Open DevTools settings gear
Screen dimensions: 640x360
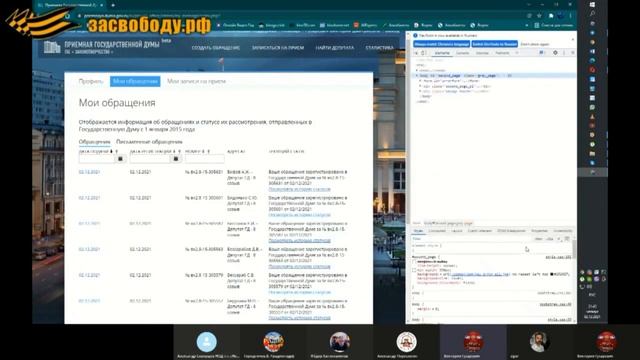tap(555, 53)
